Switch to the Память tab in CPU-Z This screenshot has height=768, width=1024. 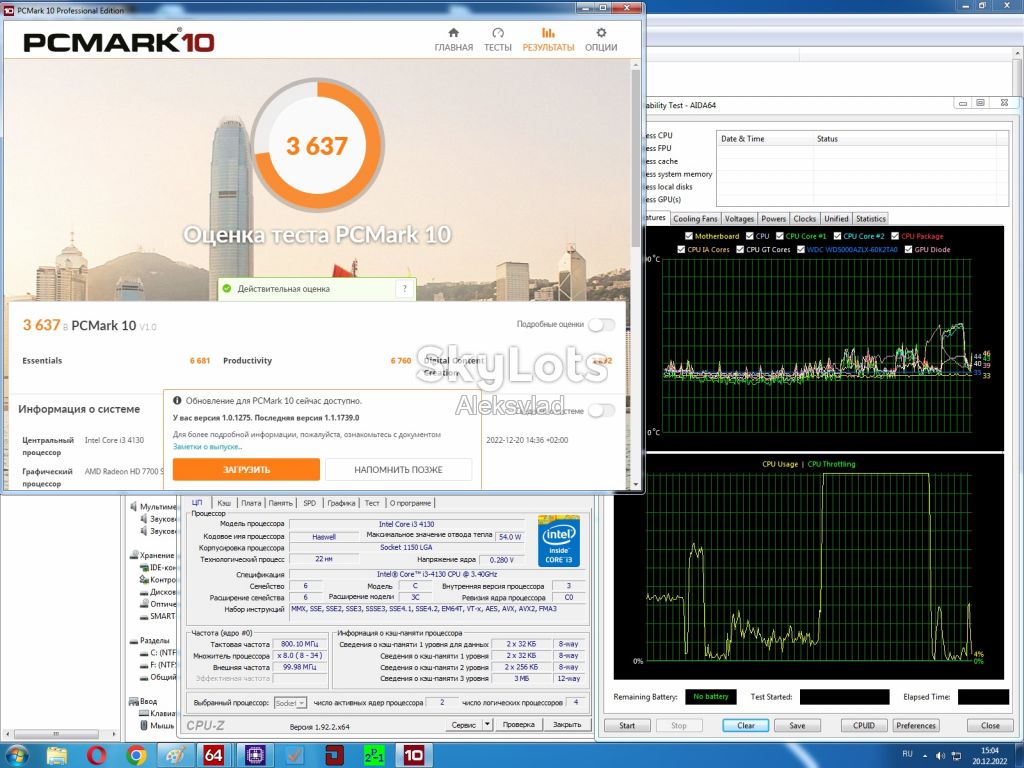[280, 503]
